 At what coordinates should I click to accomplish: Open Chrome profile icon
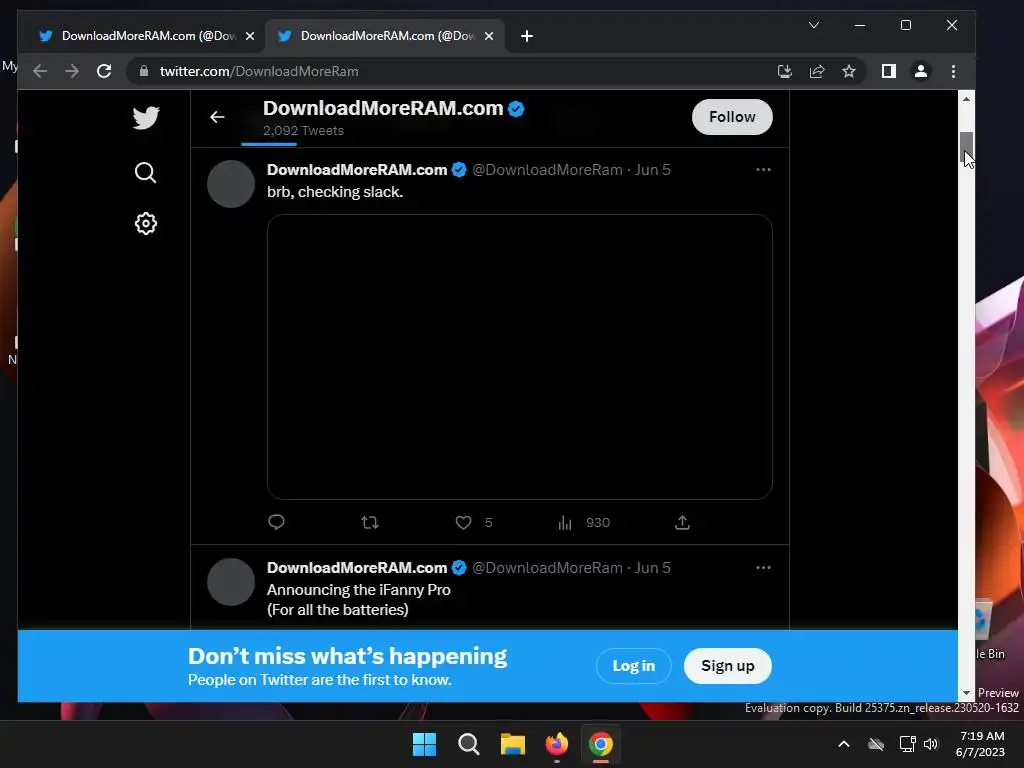(921, 71)
